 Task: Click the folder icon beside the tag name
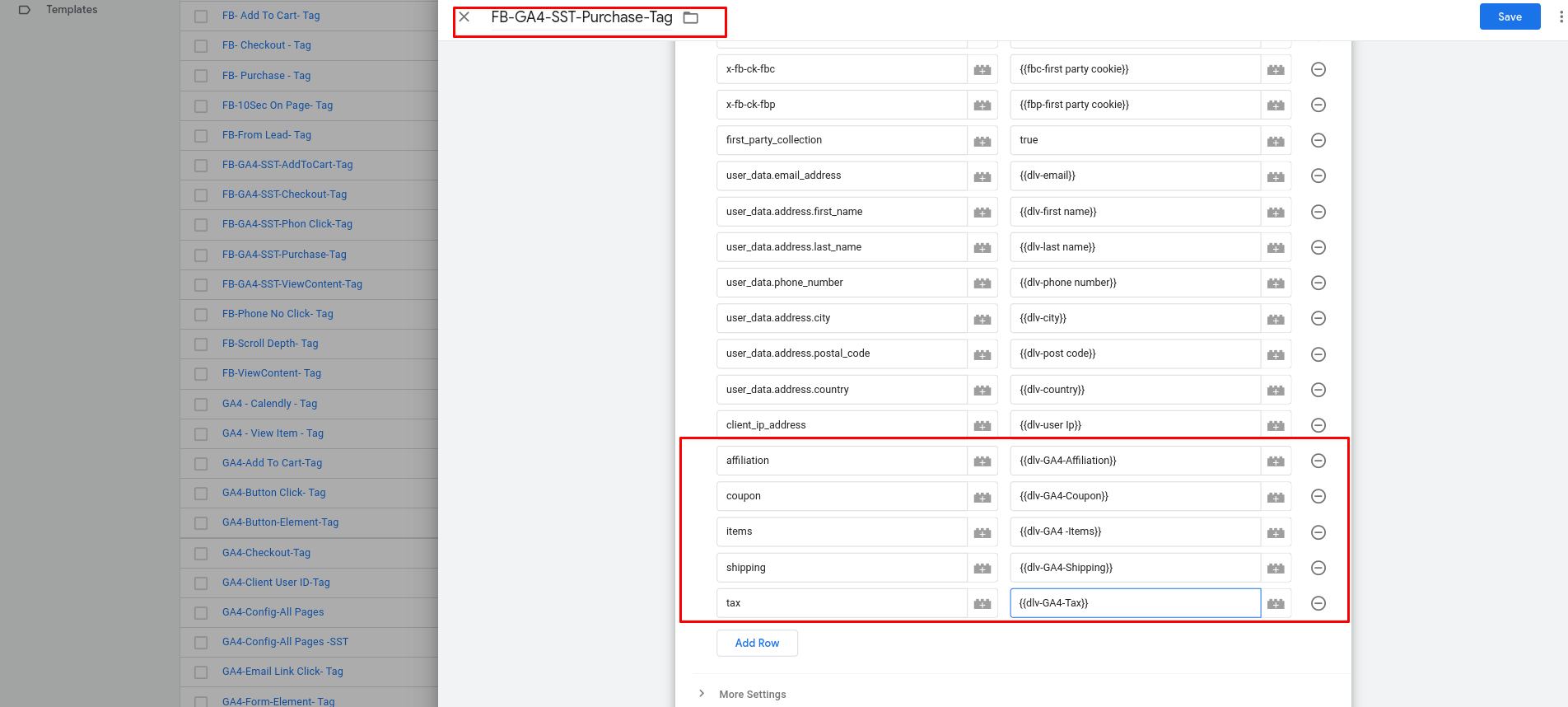coord(691,17)
